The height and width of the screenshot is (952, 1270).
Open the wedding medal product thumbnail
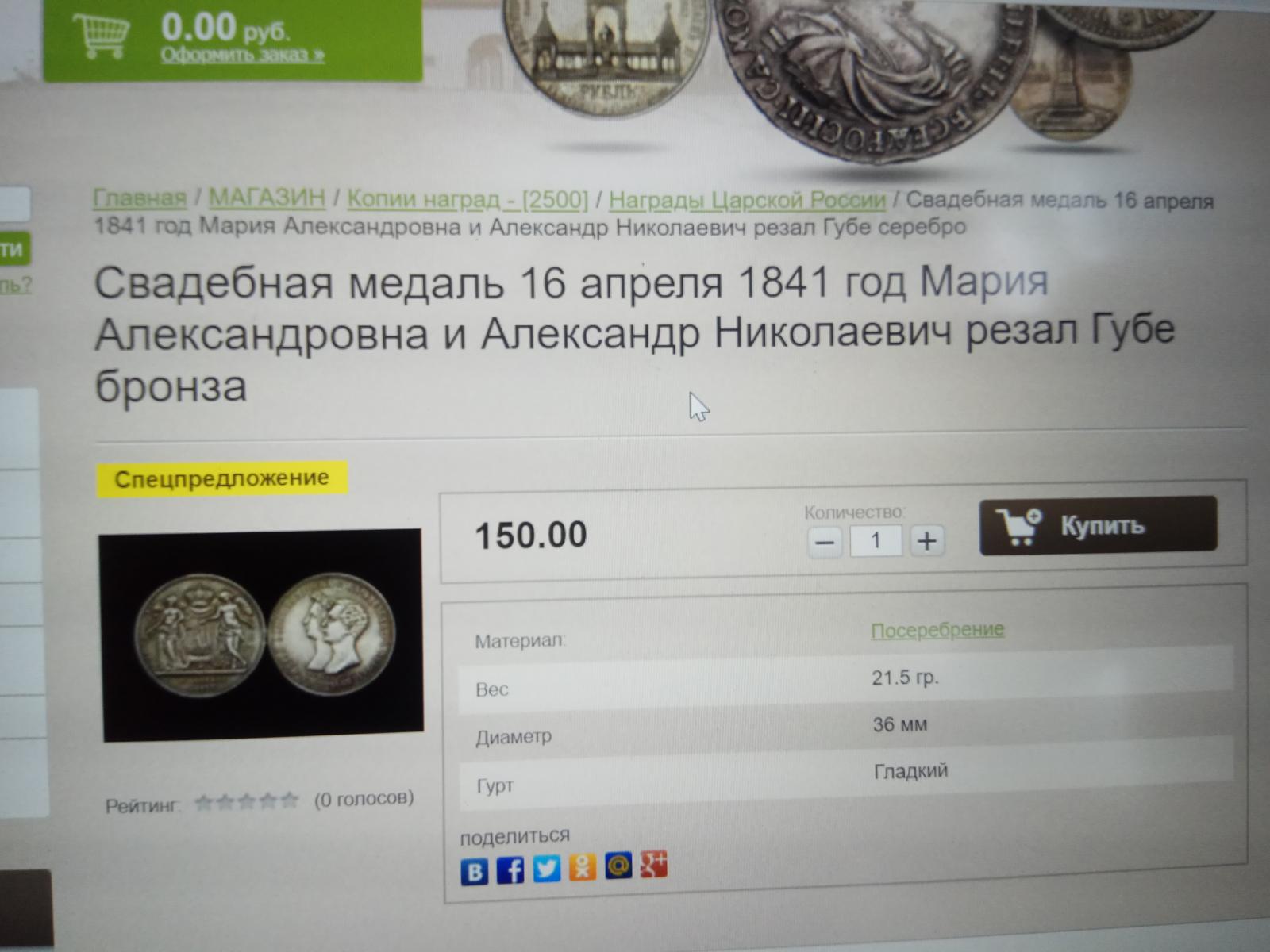point(262,635)
